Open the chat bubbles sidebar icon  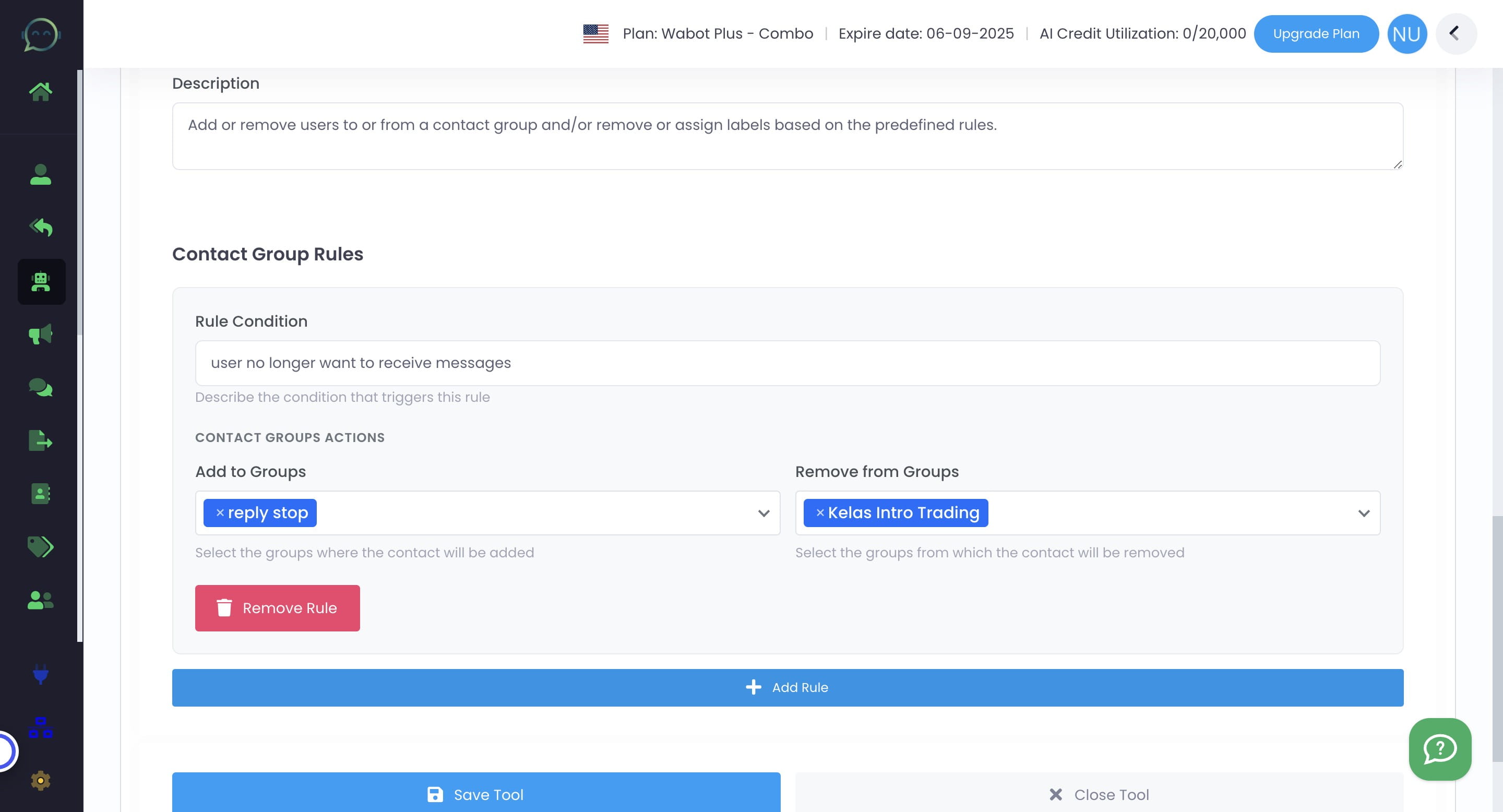click(x=40, y=387)
